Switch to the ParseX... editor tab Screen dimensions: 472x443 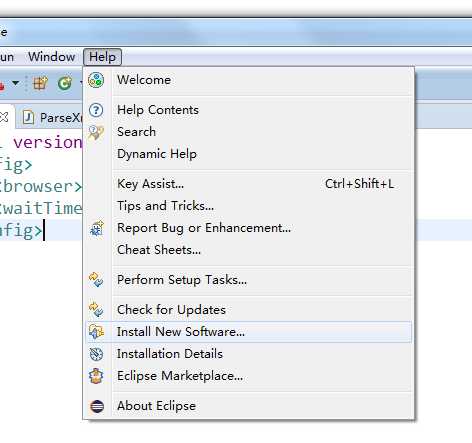point(50,117)
